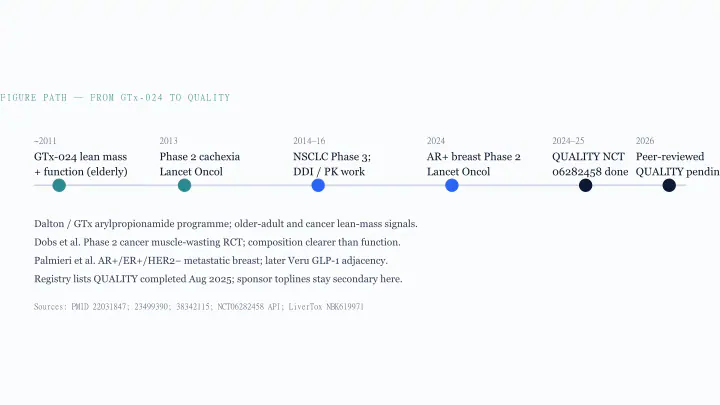
Task: Select the Registry lists QUALITY completed line
Action: coord(218,279)
